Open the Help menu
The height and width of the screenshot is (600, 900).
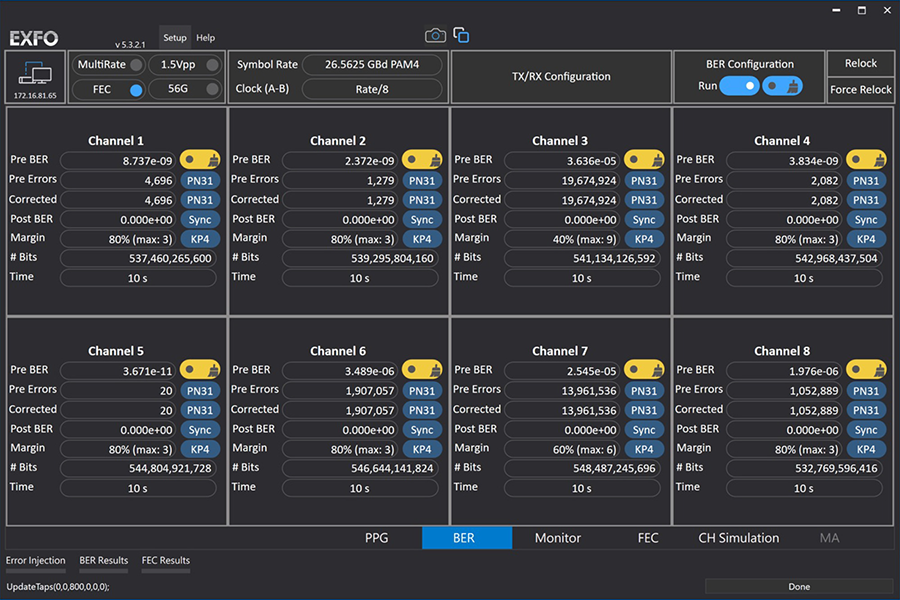[x=205, y=38]
